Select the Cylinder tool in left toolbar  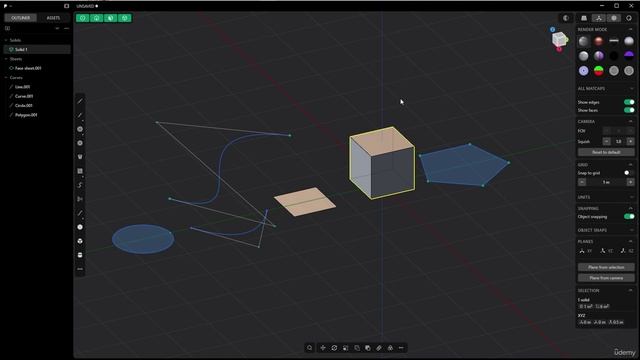[80, 255]
